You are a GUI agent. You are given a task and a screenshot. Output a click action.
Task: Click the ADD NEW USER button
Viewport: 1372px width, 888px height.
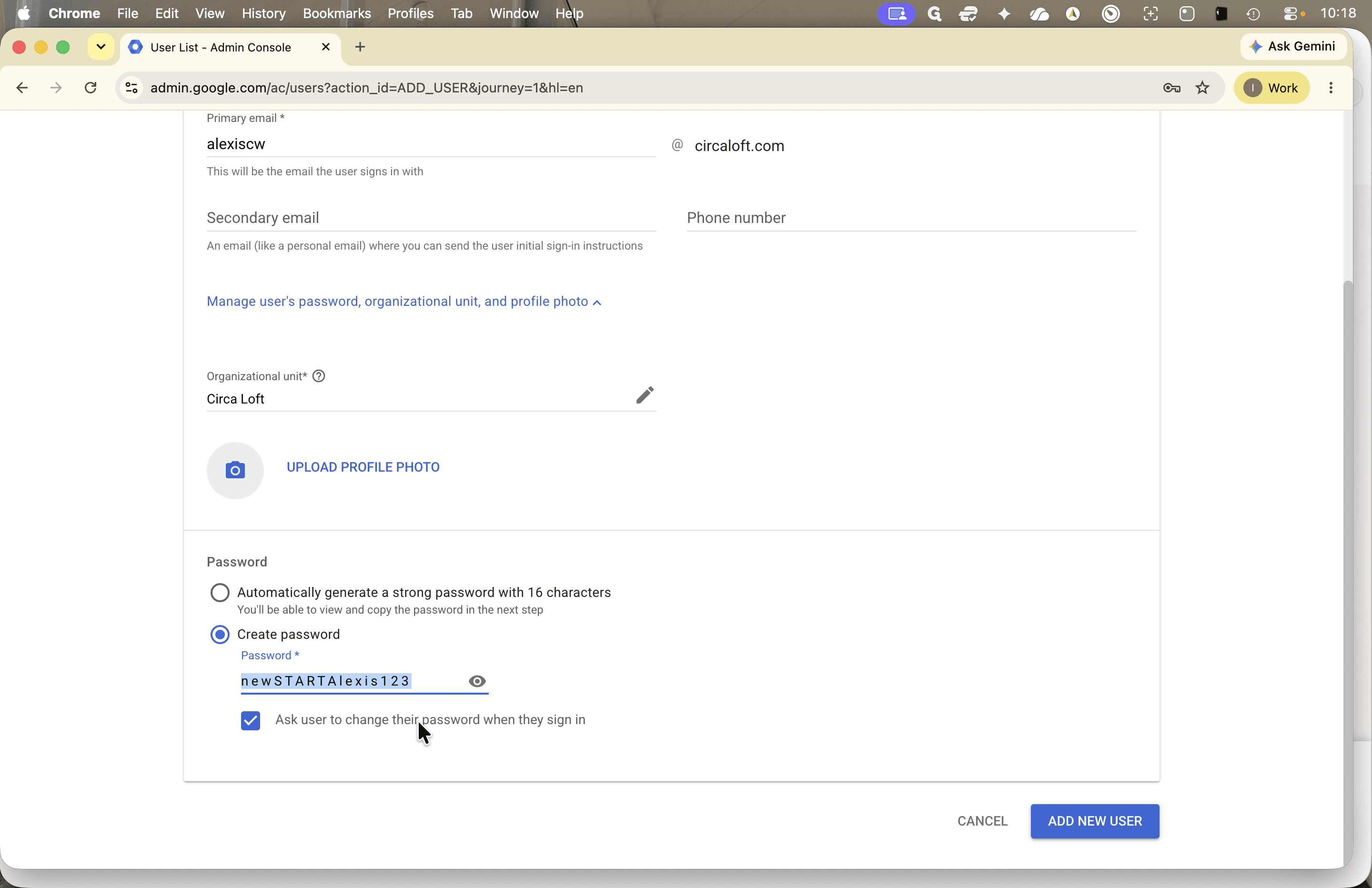[x=1095, y=821]
